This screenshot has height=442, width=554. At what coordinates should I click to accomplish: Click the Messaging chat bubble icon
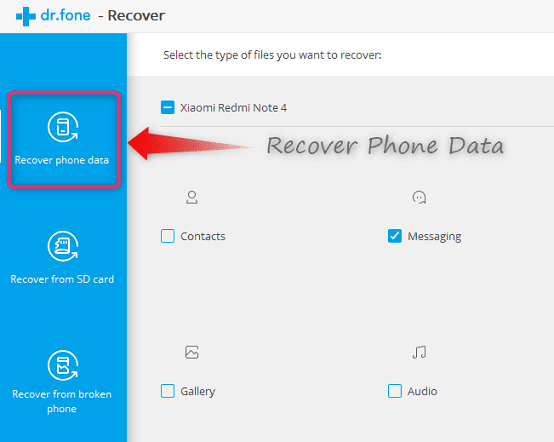click(x=419, y=198)
